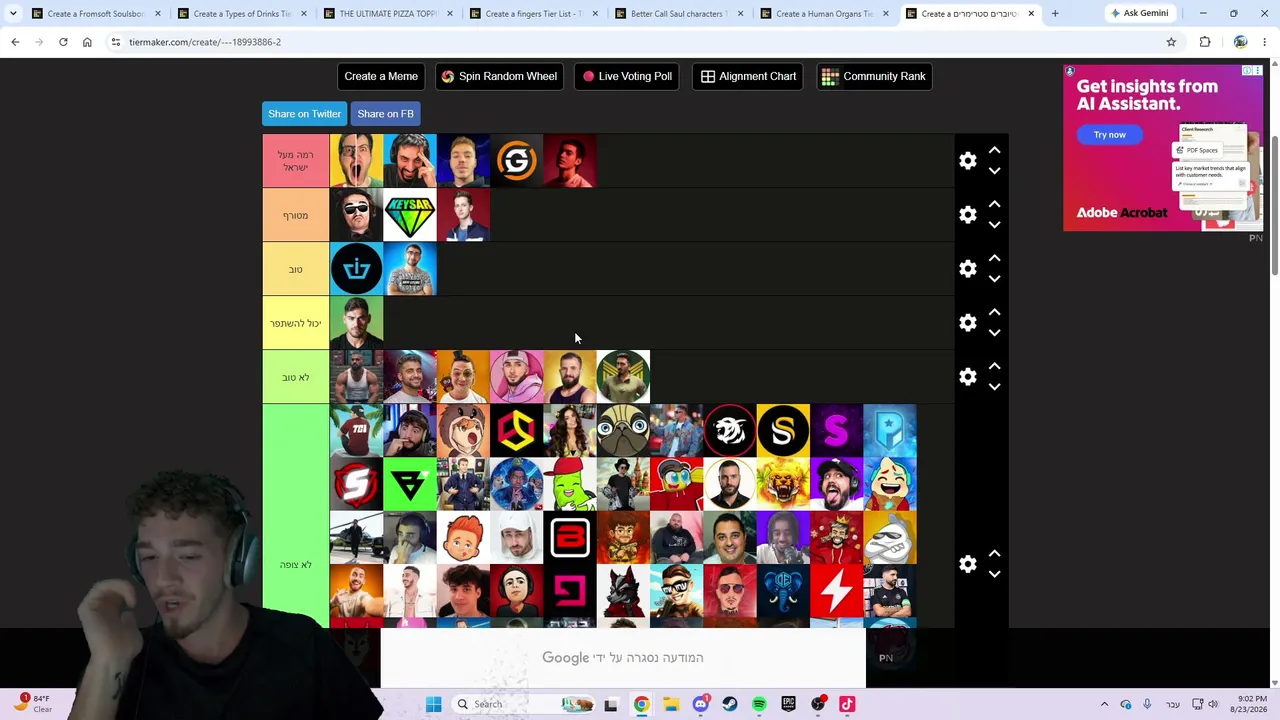Move the טוב tier down
The width and height of the screenshot is (1280, 720).
994,280
